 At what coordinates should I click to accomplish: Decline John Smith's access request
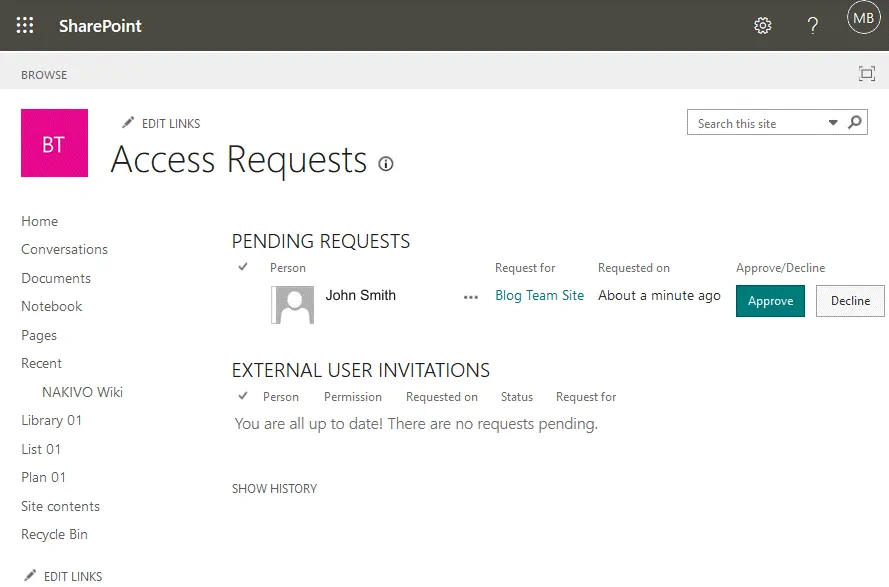tap(850, 301)
